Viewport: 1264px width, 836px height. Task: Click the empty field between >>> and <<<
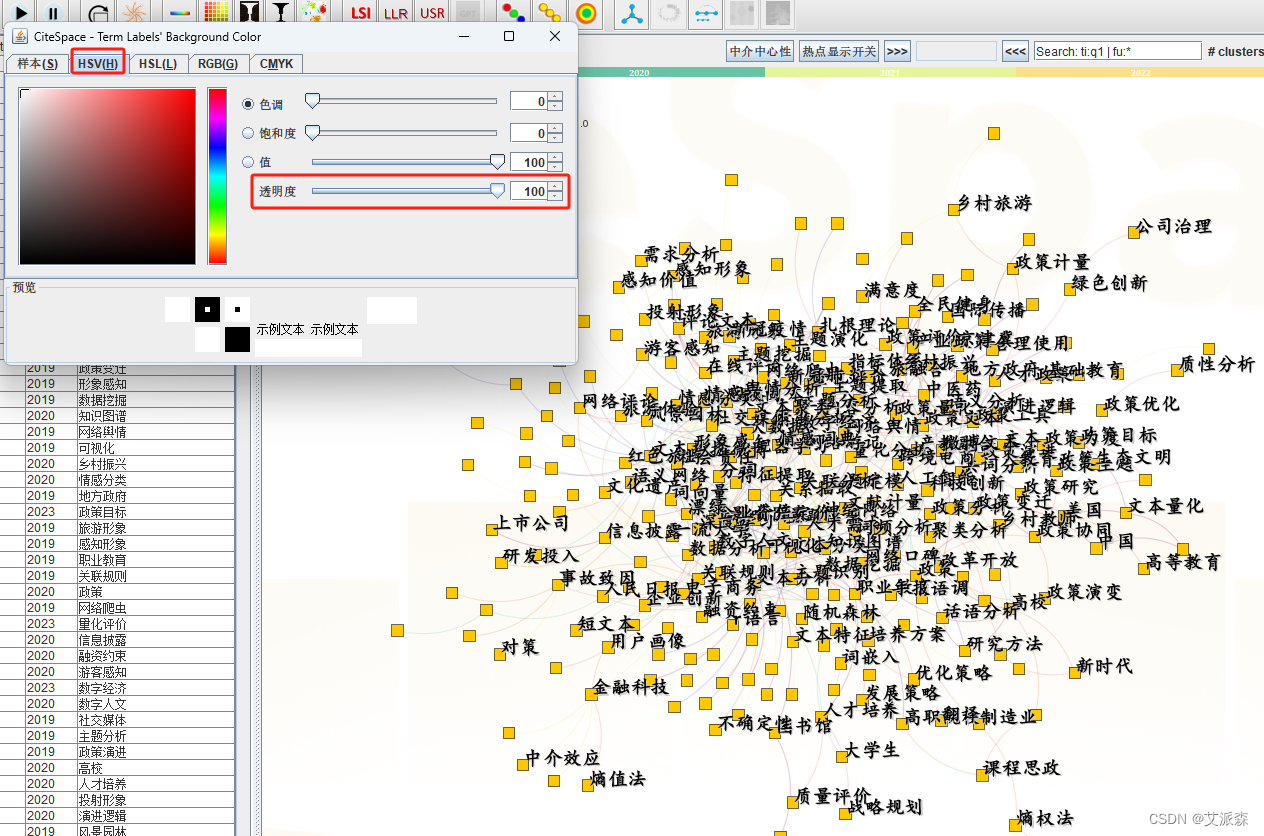(x=956, y=51)
